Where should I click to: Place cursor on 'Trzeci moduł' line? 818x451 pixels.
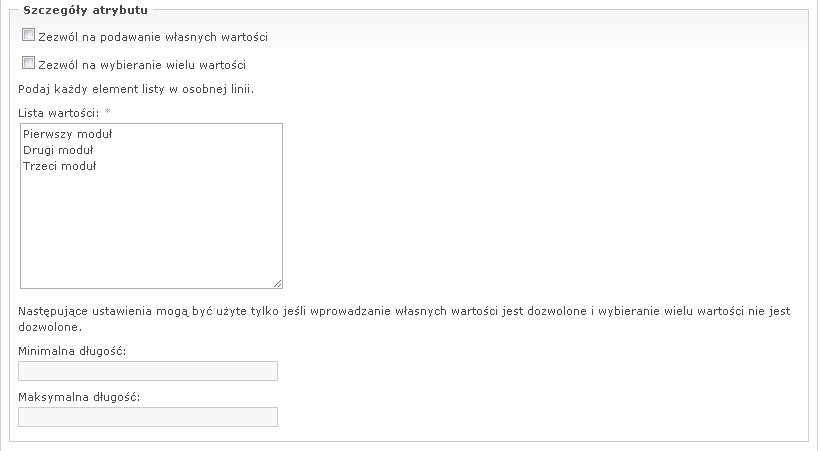tap(59, 166)
